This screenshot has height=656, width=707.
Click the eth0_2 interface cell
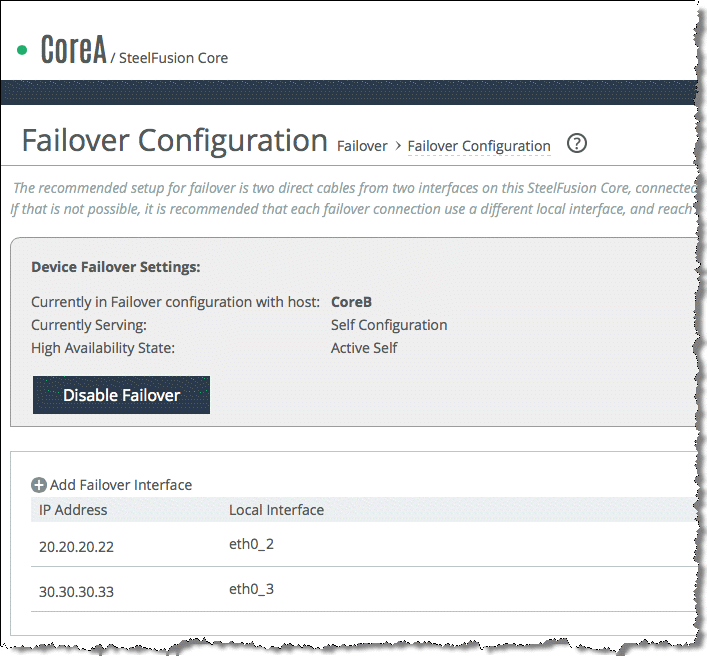pos(252,544)
